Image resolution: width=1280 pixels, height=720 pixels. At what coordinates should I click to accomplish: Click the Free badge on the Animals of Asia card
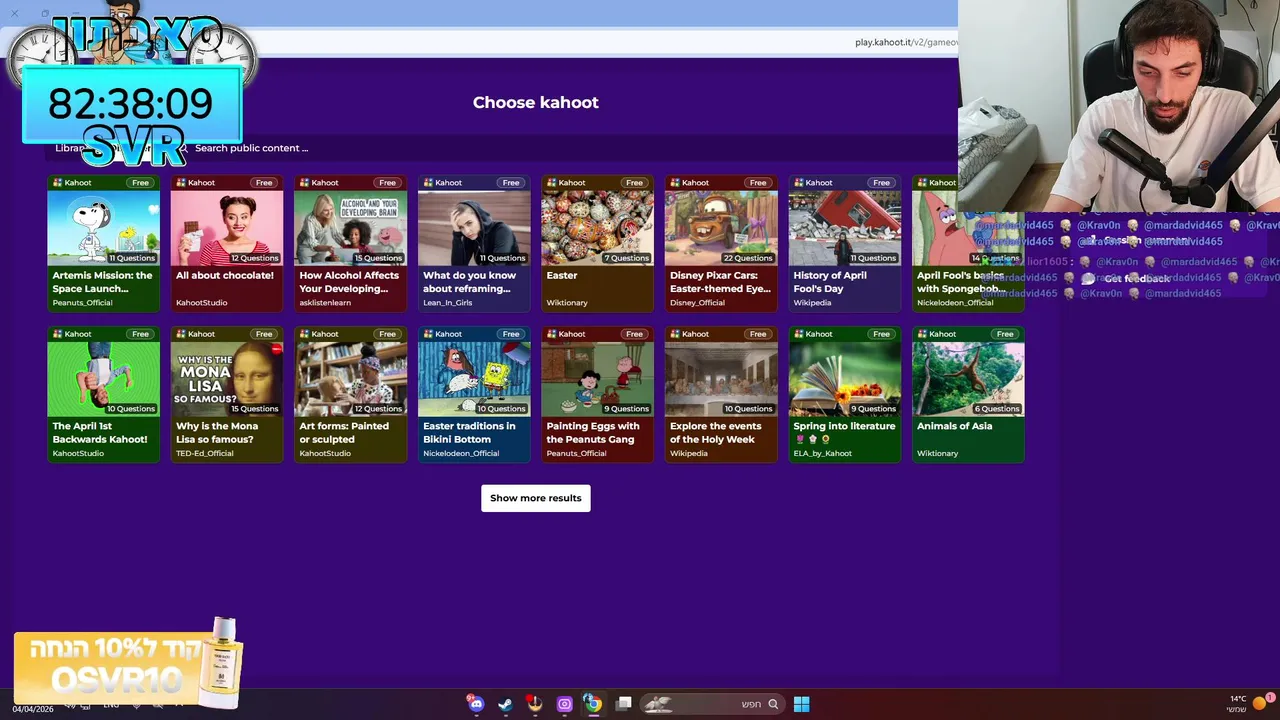point(1005,334)
